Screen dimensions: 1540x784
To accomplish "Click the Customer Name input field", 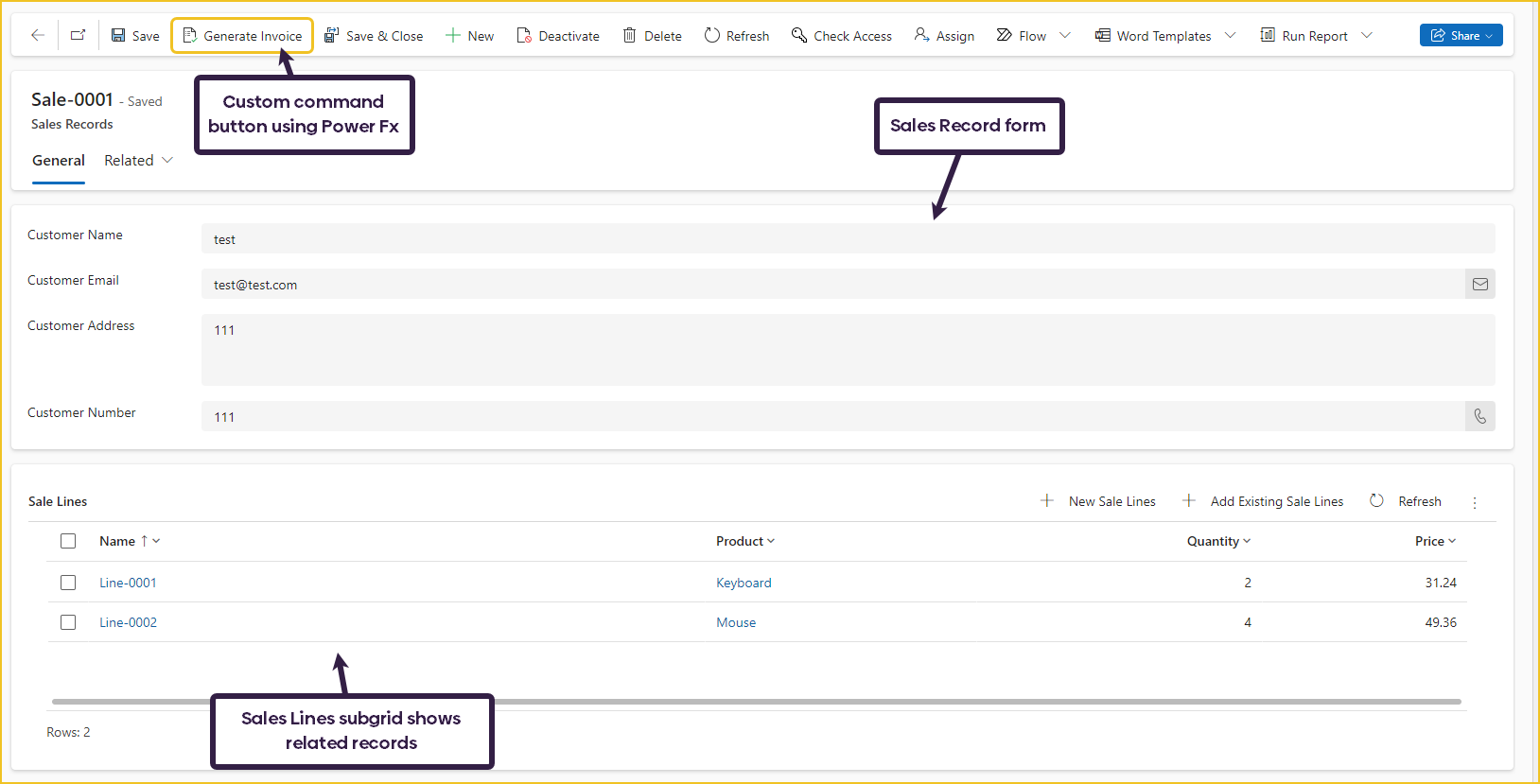I will pos(847,239).
